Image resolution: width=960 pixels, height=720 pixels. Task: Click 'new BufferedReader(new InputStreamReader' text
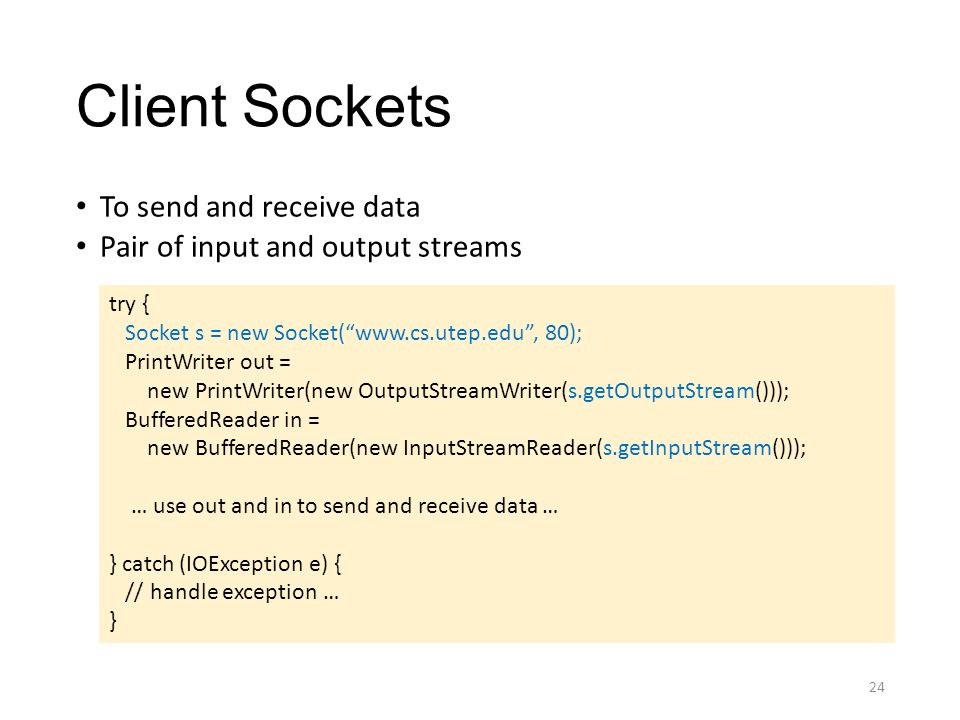[x=372, y=448]
